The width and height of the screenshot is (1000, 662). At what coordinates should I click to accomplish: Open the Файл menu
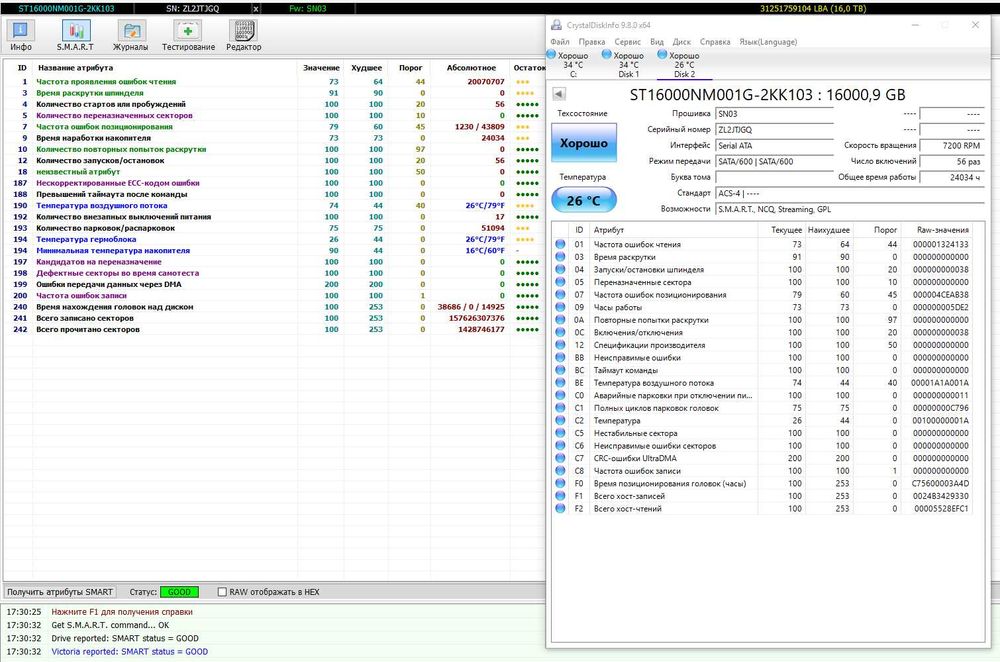(x=559, y=42)
